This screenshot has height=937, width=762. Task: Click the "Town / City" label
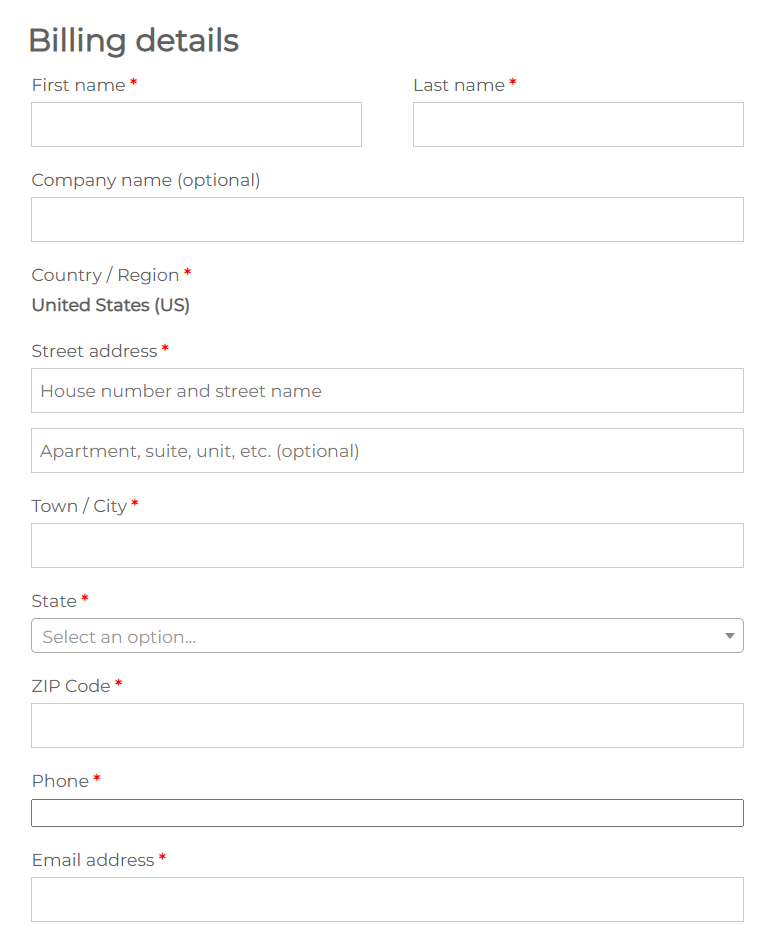pos(79,506)
